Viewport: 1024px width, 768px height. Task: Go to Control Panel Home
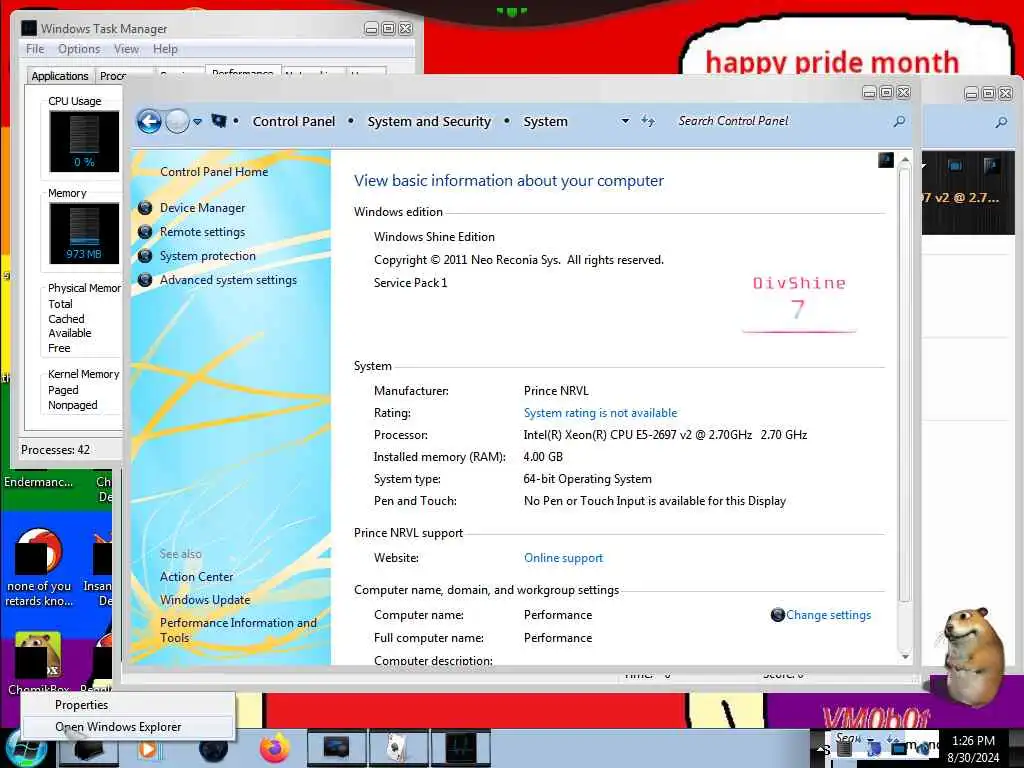tap(214, 172)
